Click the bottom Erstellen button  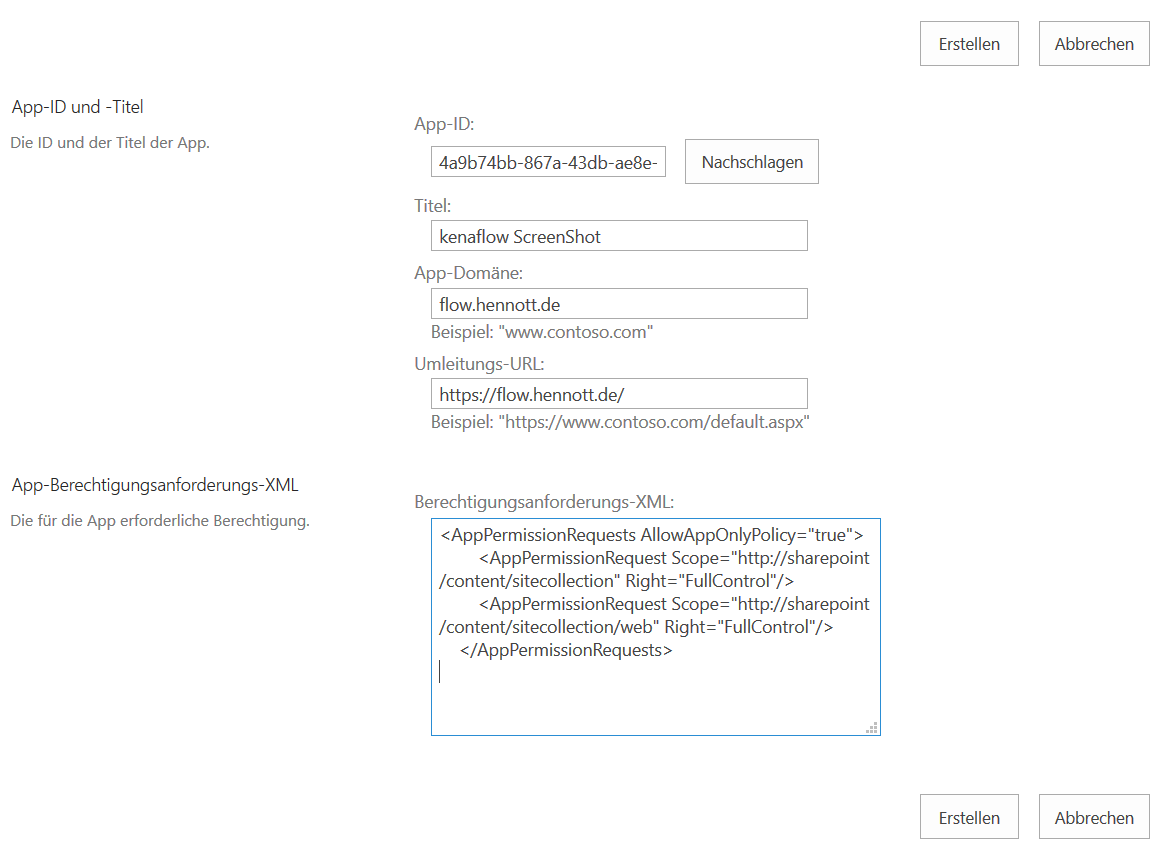click(969, 817)
